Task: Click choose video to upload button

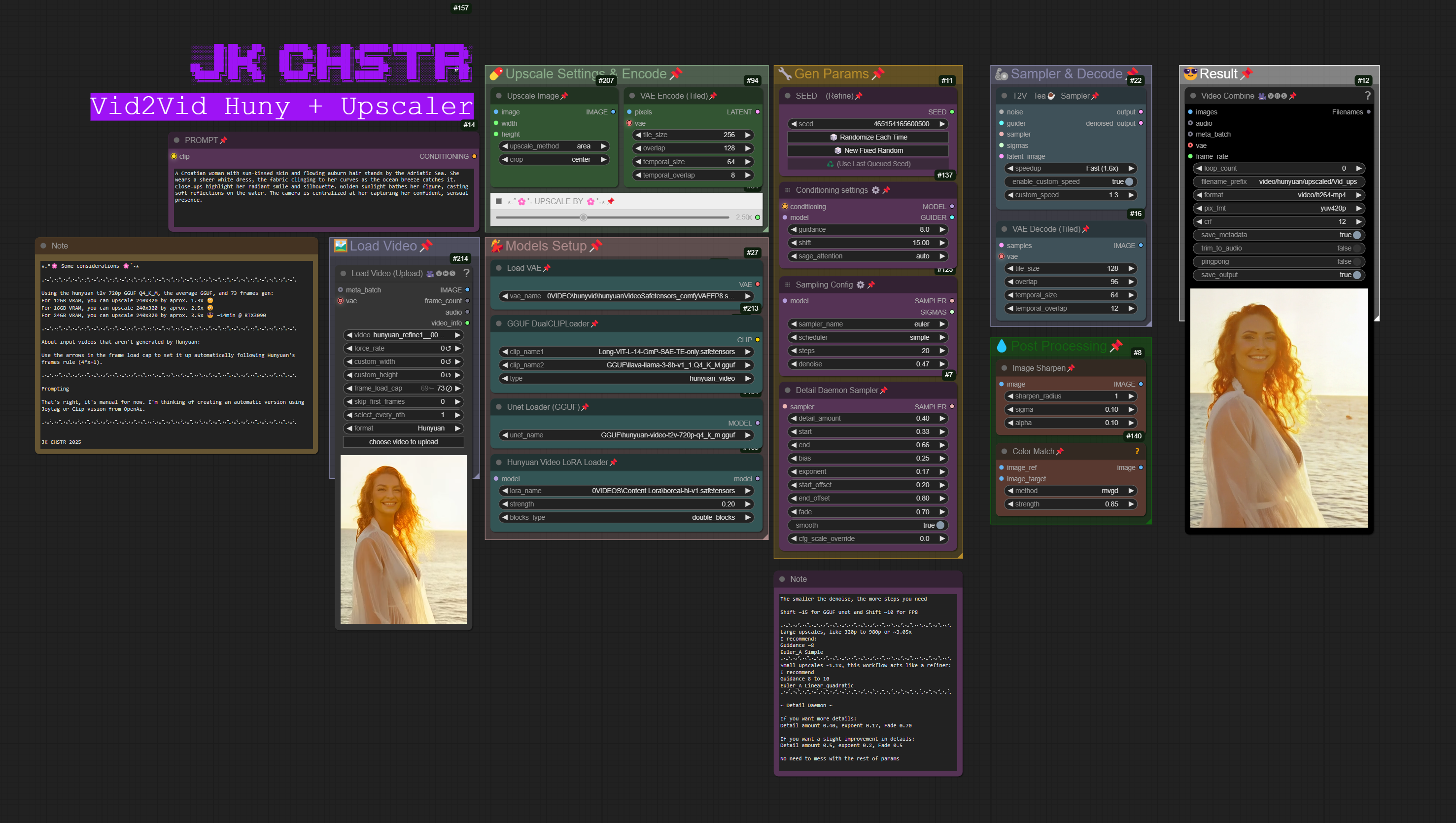Action: 403,442
